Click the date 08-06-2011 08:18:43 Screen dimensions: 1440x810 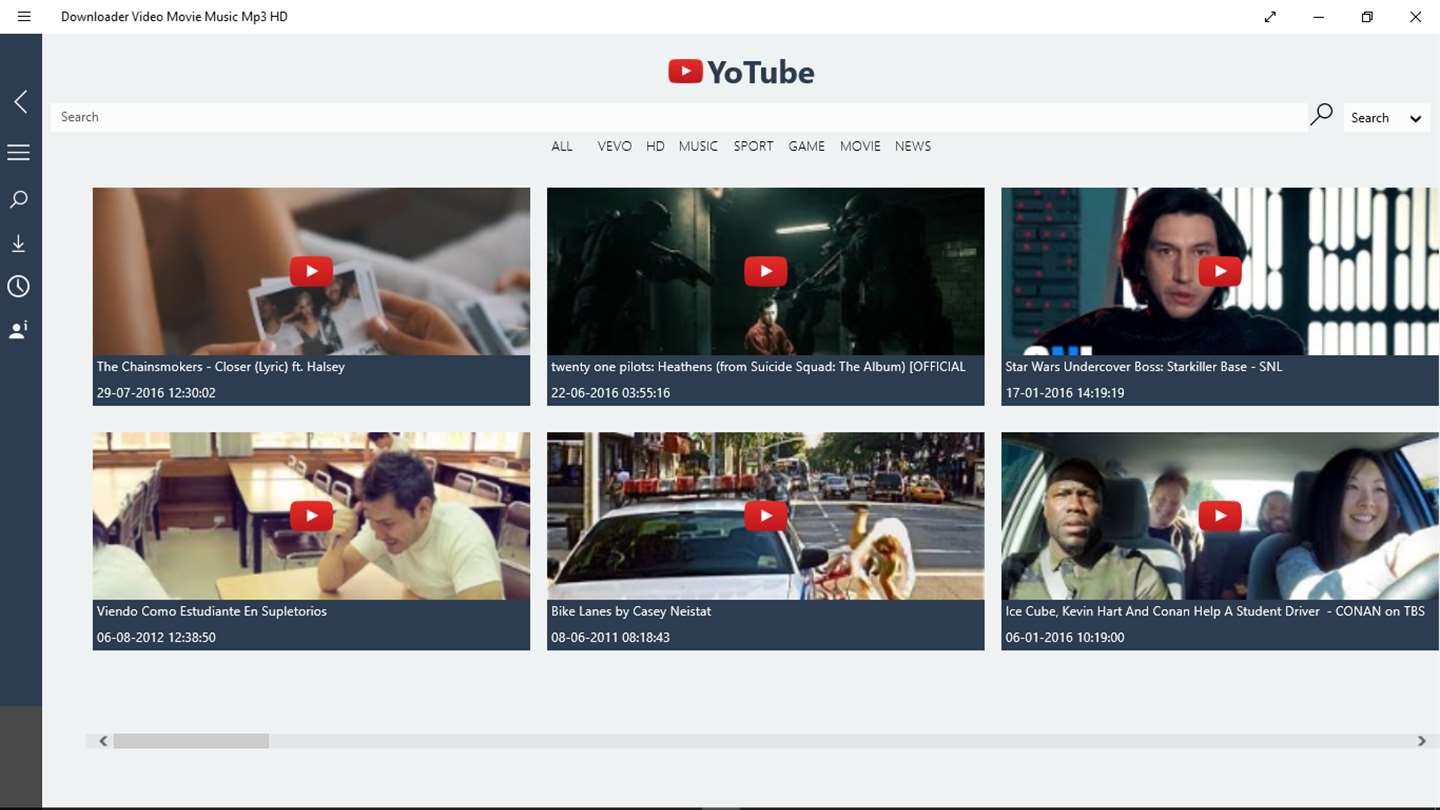coord(610,637)
